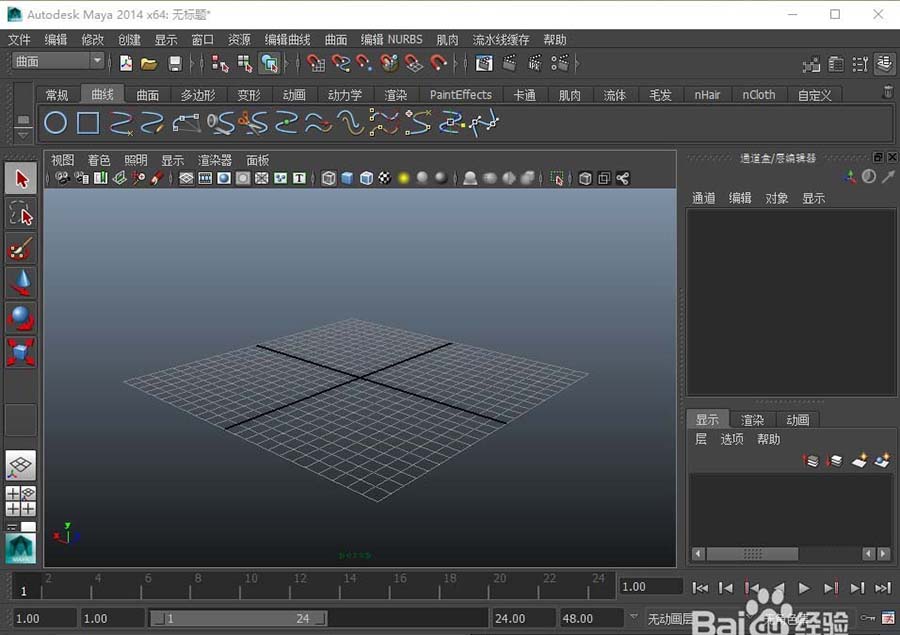Viewport: 900px width, 635px height.
Task: Open the 着色 viewport panel menu
Action: tap(99, 160)
